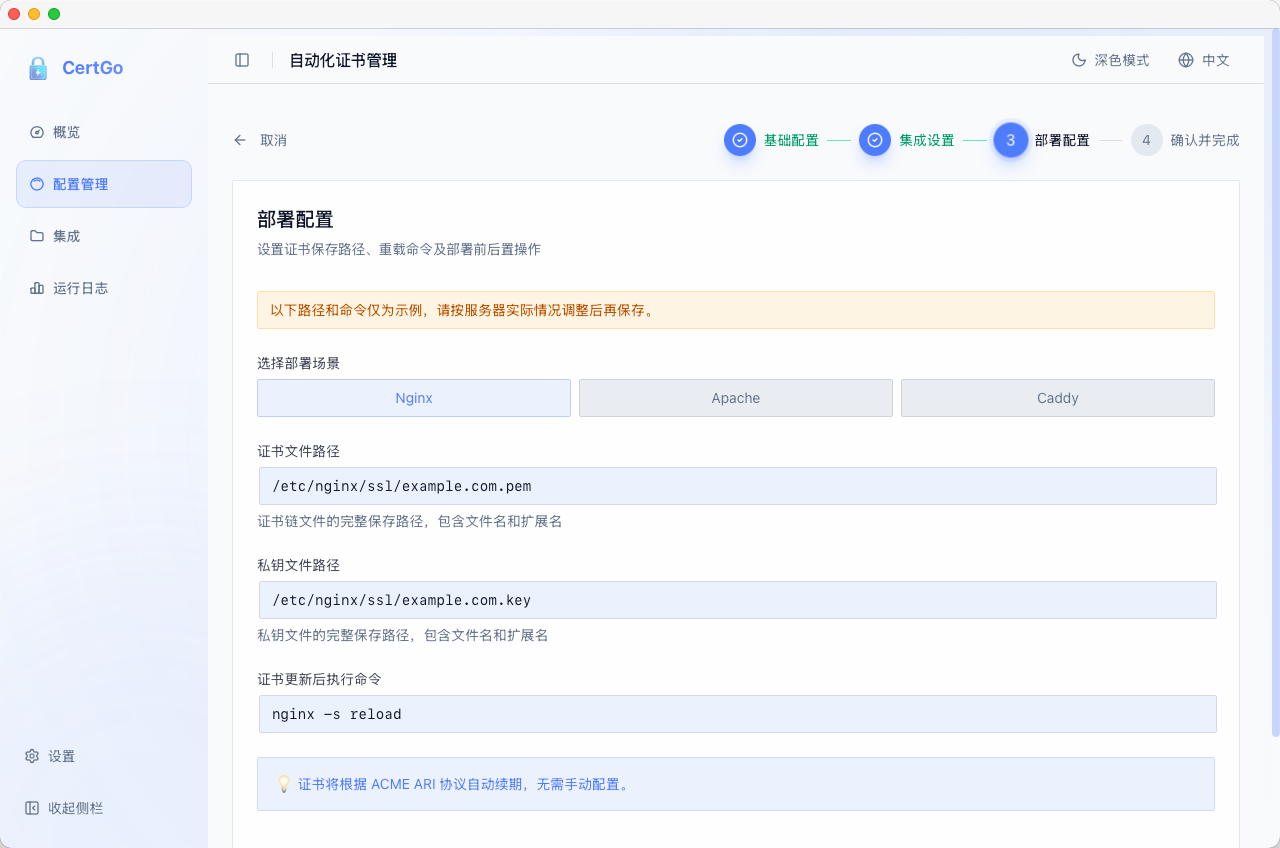
Task: Open 设置 in the sidebar
Action: (x=104, y=756)
